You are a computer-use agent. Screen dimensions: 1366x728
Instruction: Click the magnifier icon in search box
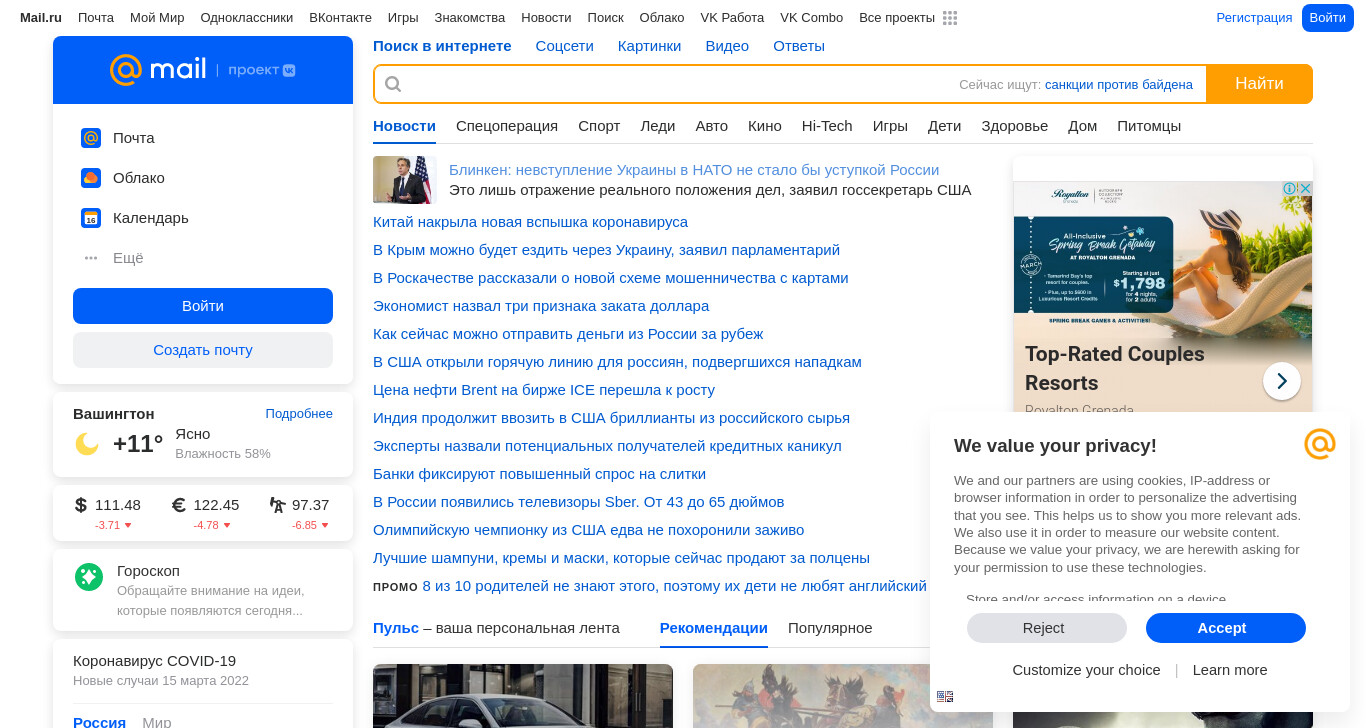tap(393, 84)
